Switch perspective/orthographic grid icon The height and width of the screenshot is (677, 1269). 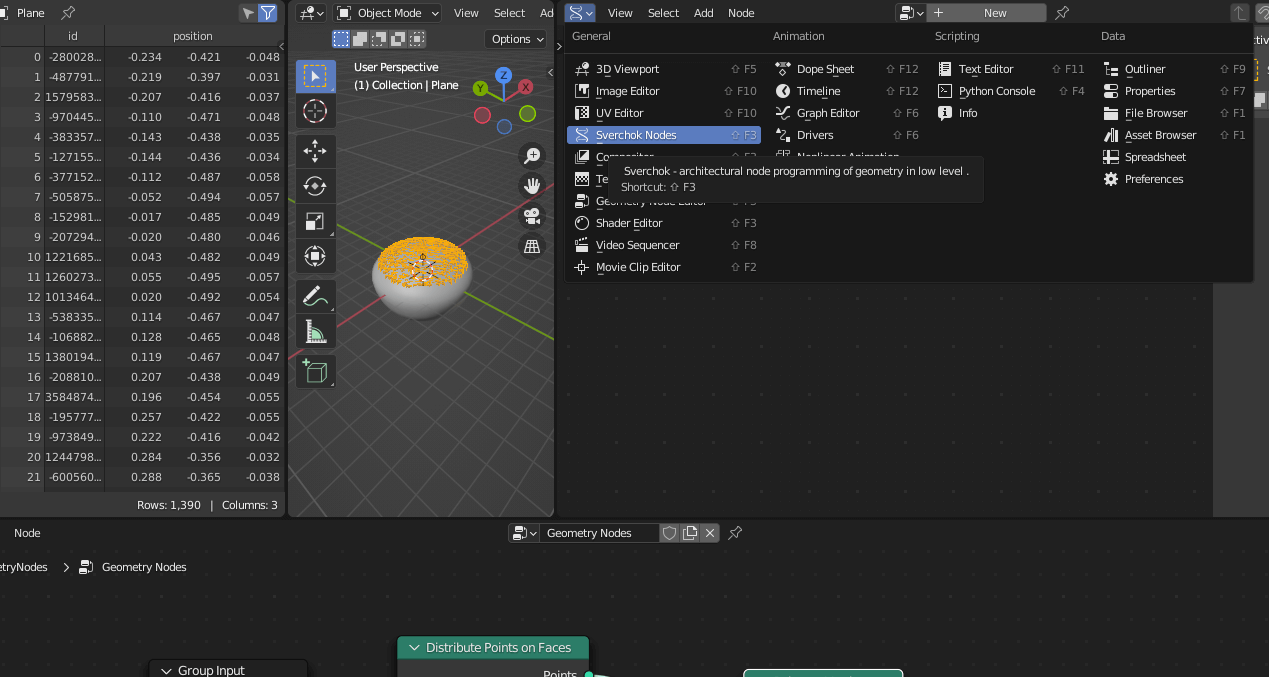tap(532, 246)
